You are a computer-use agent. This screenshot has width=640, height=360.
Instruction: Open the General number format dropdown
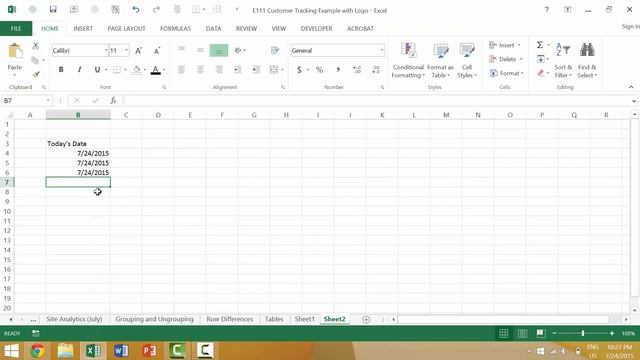[382, 51]
